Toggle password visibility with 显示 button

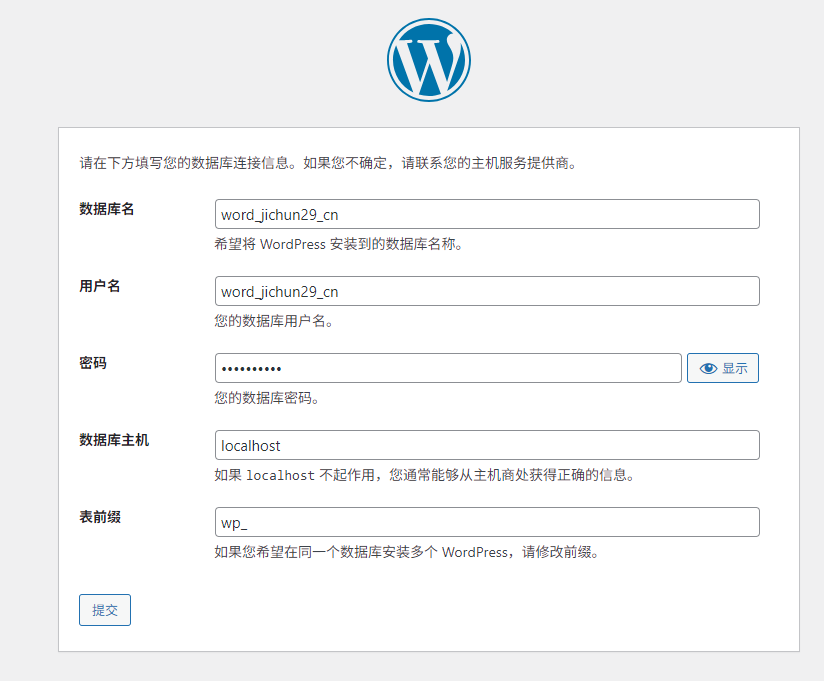(x=723, y=368)
